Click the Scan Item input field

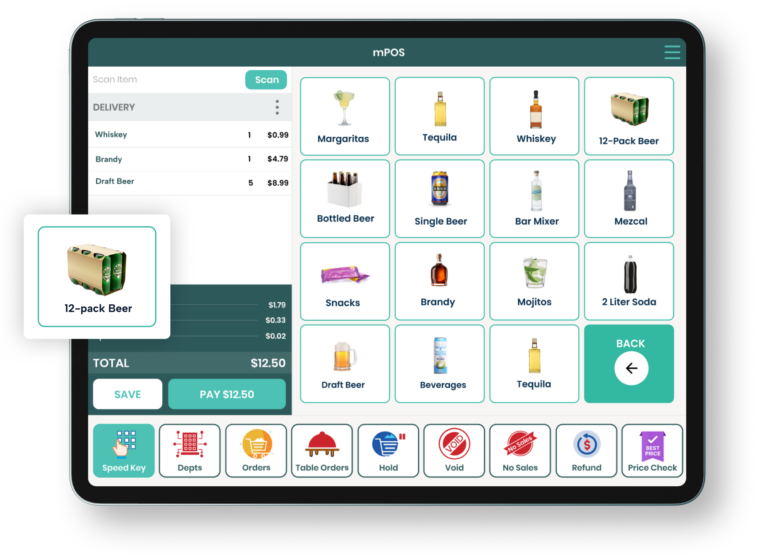pos(166,80)
